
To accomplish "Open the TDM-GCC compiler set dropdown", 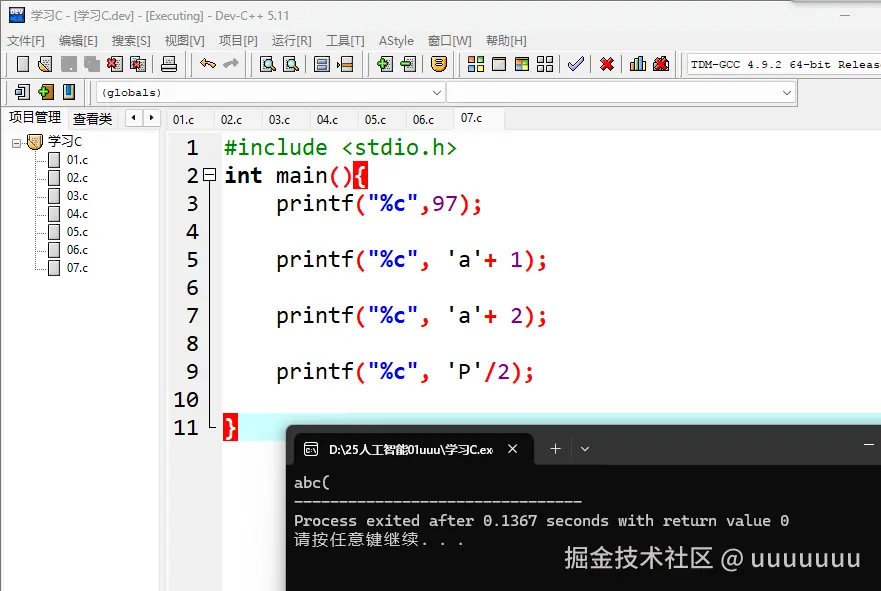I will (784, 65).
